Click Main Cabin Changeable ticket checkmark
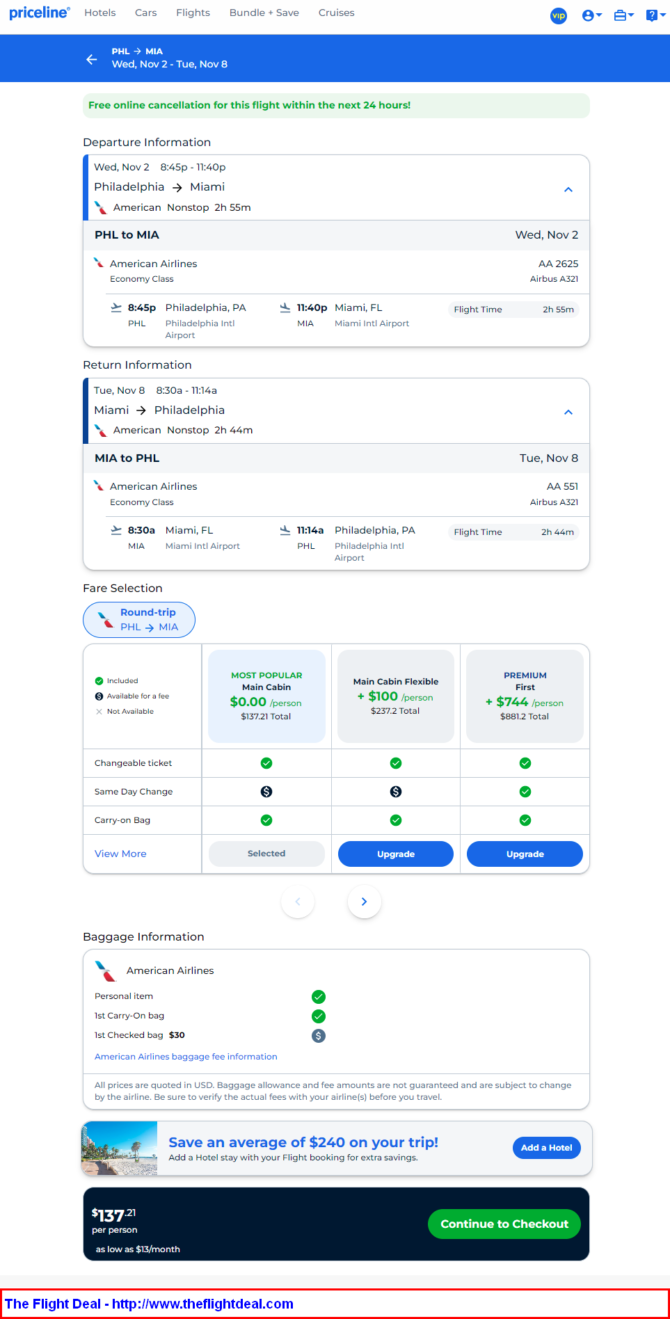Screen dimensions: 670x1319 pos(266,763)
